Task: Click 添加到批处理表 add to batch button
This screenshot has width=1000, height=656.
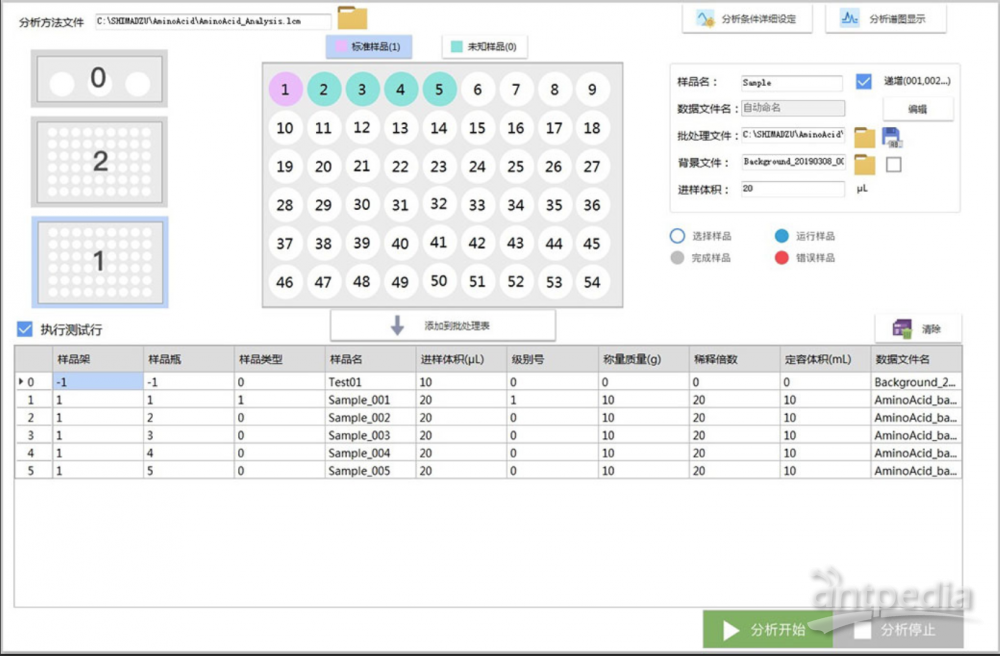Action: (443, 326)
